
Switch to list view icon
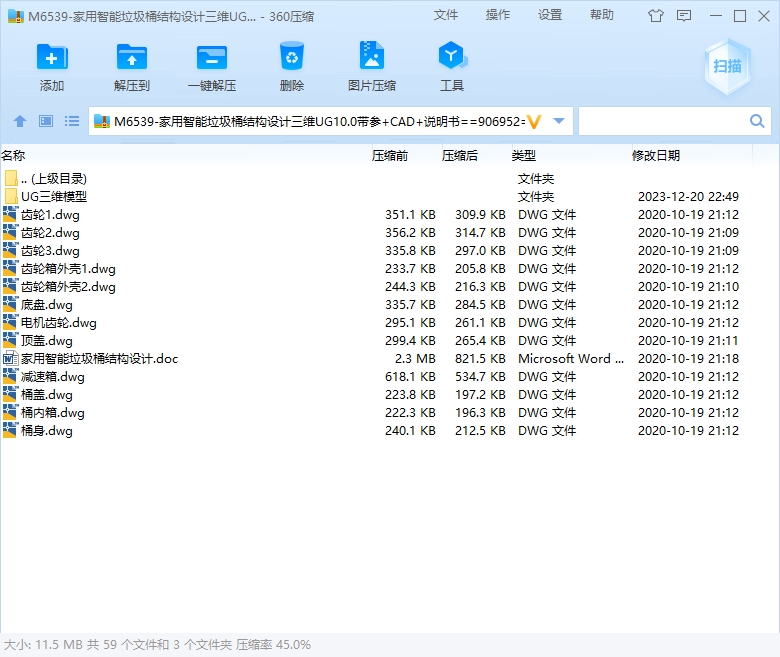point(72,121)
